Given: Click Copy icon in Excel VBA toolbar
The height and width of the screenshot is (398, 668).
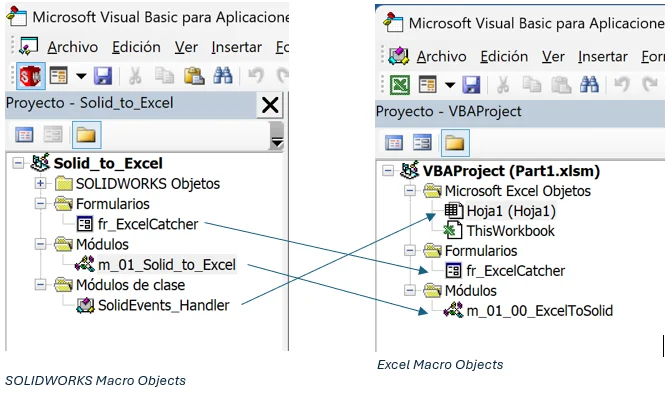Looking at the screenshot, I should click(x=532, y=84).
